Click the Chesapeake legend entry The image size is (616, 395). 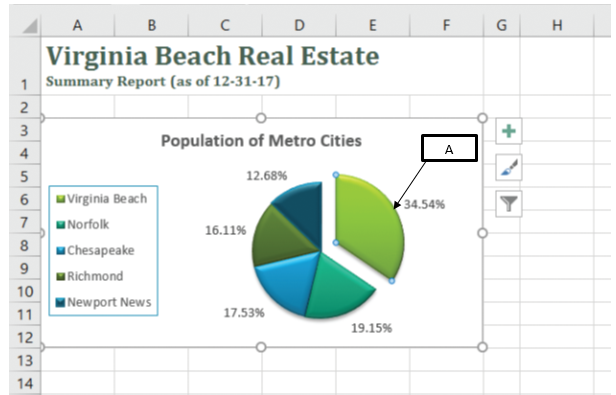[95, 250]
